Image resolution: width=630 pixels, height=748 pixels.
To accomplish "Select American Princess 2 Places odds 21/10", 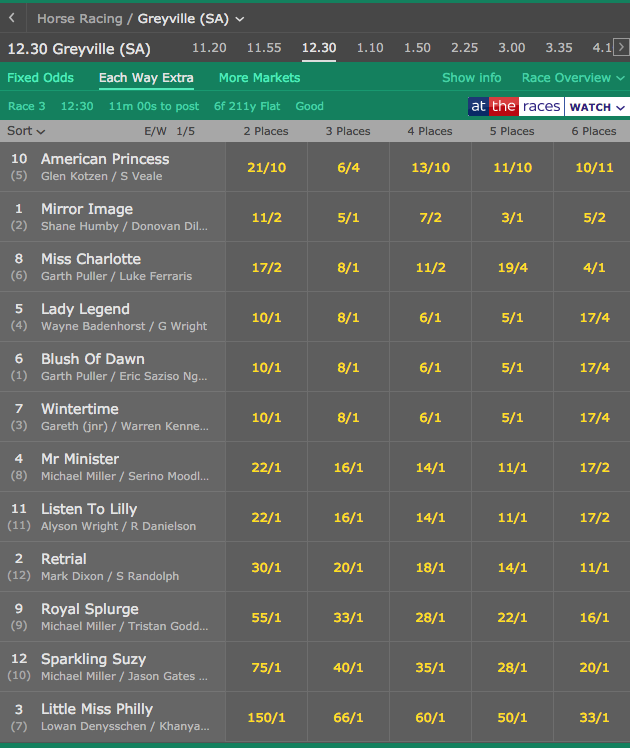I will (x=266, y=168).
